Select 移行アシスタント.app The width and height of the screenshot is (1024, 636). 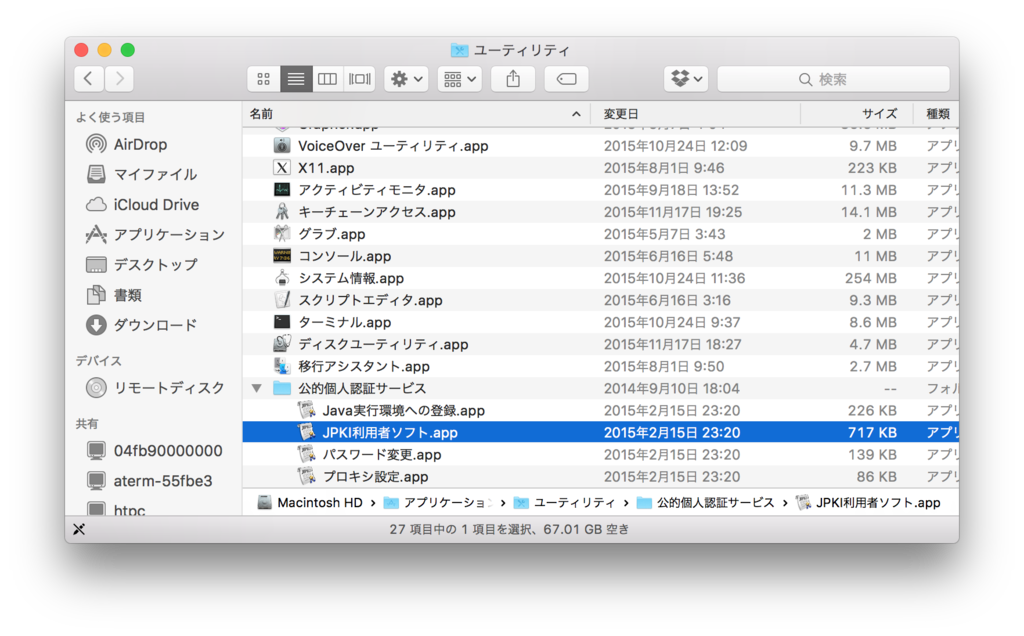[364, 366]
